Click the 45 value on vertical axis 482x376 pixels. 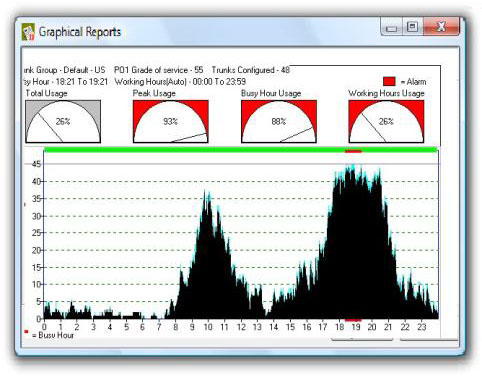[x=36, y=164]
